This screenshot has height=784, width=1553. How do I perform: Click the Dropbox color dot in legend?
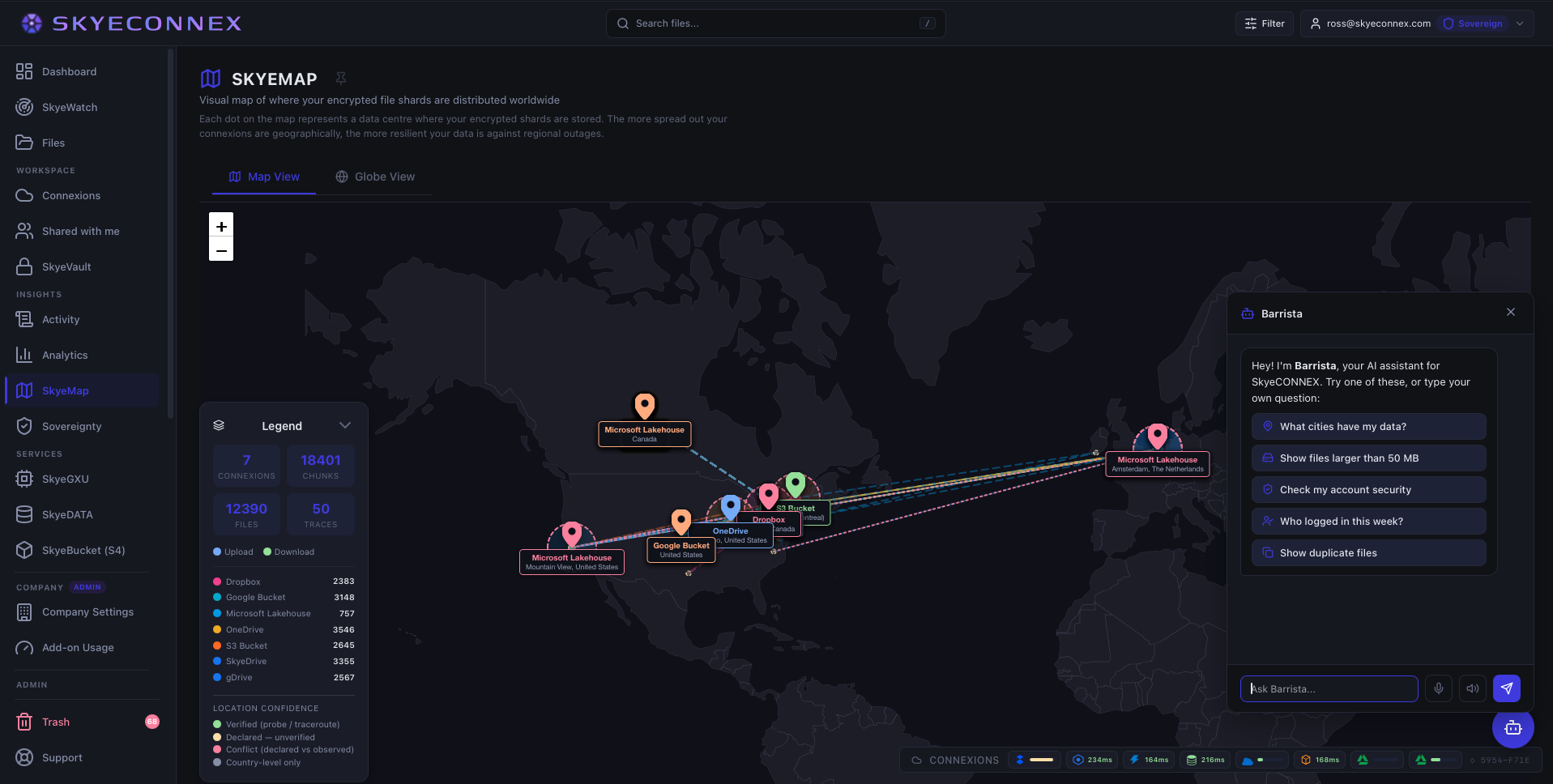[217, 582]
